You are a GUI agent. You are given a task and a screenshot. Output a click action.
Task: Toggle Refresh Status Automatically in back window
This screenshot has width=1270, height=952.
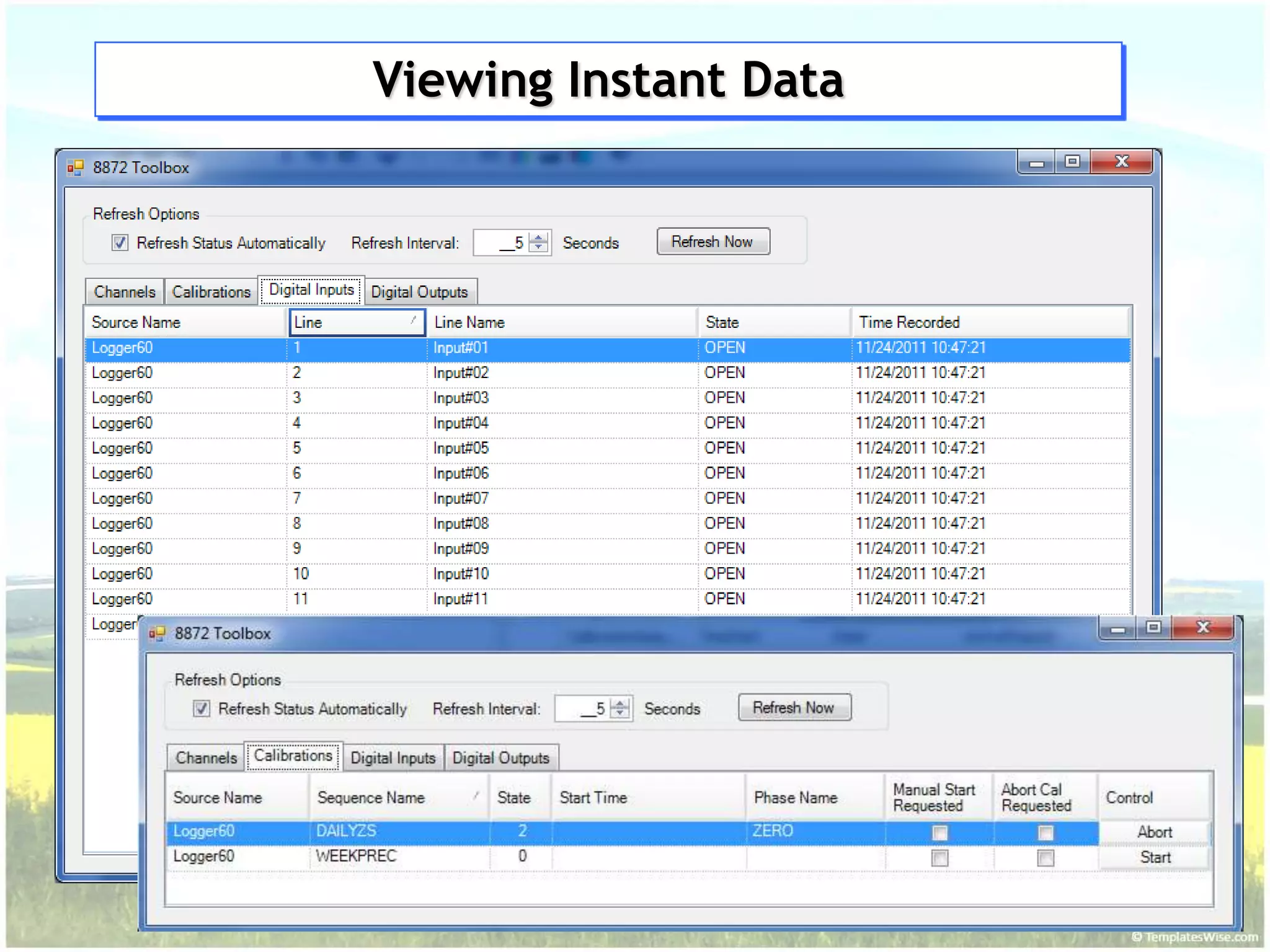(x=120, y=242)
